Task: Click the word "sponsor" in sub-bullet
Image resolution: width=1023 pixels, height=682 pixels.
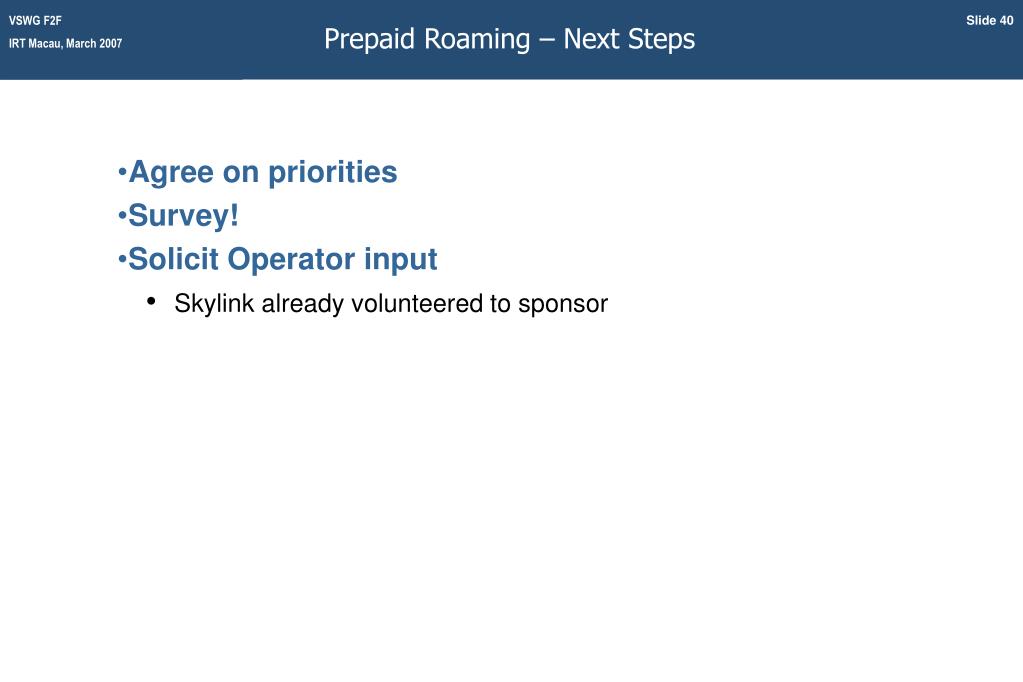Action: point(563,305)
